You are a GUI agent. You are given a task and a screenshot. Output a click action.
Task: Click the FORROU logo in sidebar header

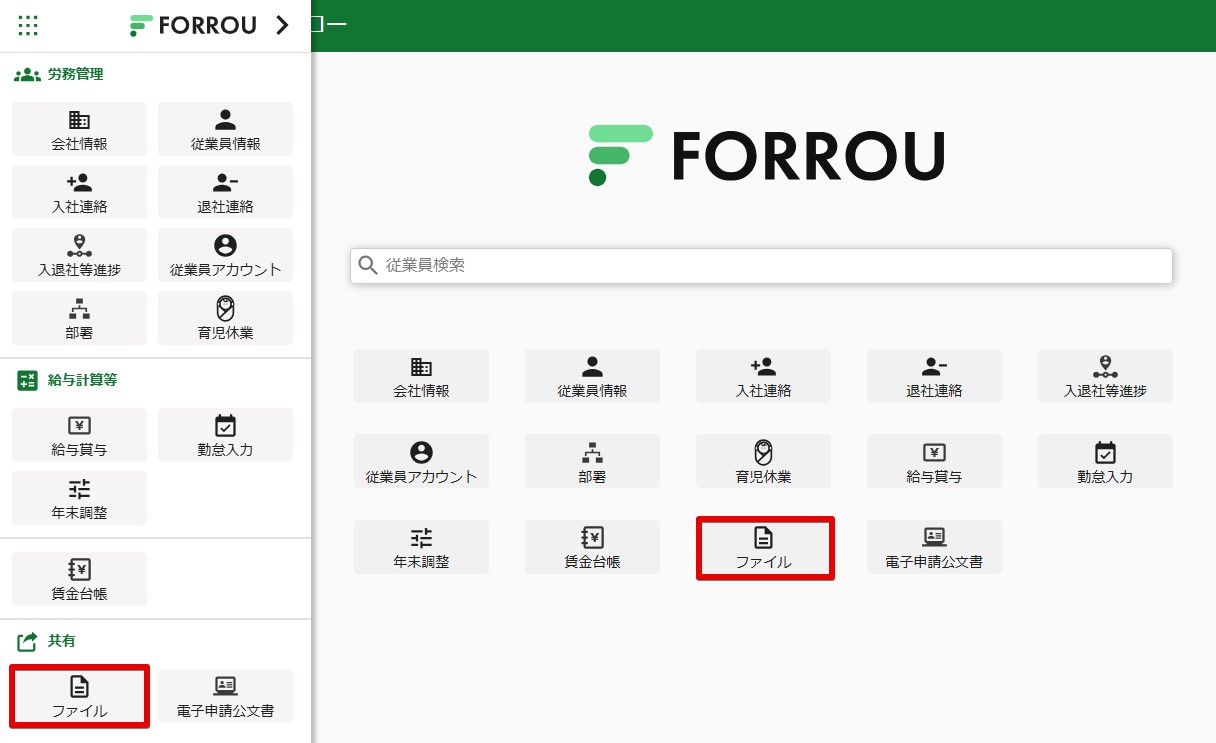[193, 25]
